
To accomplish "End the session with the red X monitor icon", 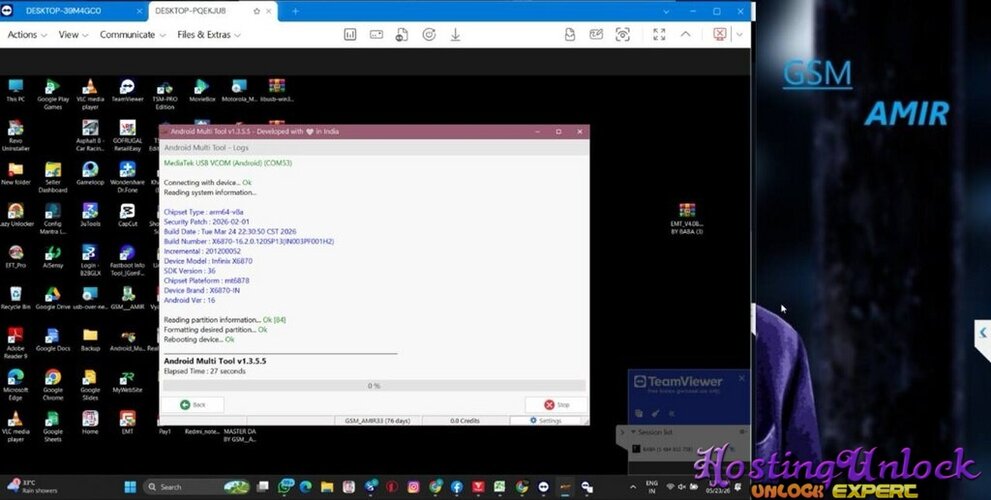I will click(720, 34).
